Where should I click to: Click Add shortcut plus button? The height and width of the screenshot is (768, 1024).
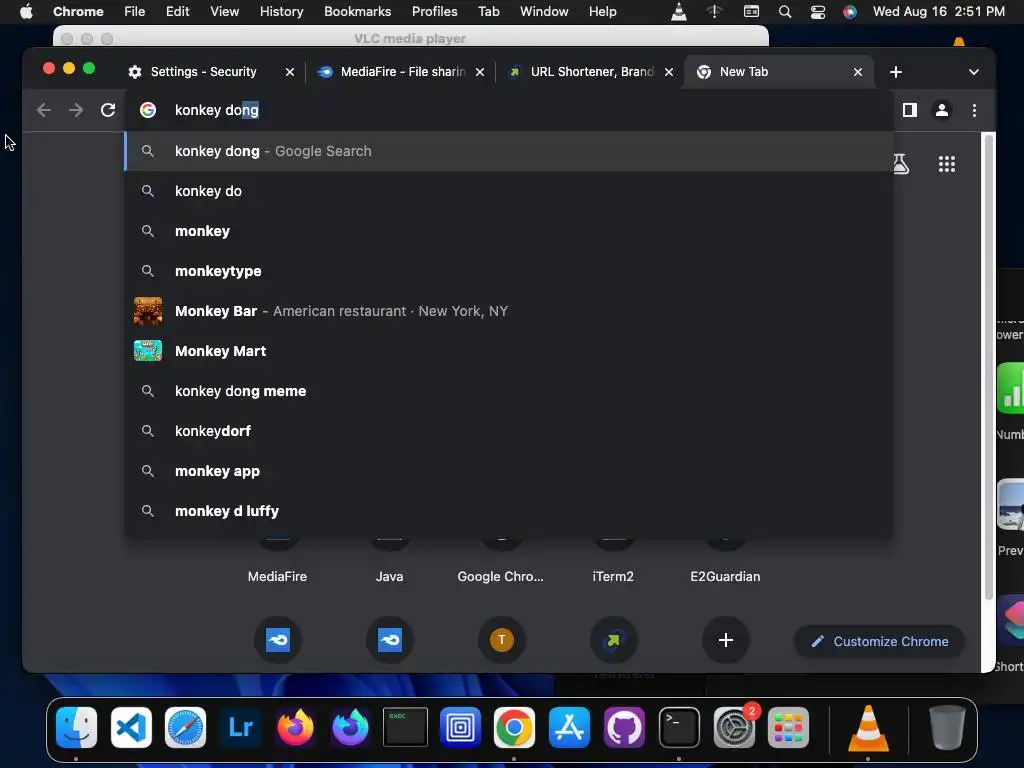(x=726, y=640)
